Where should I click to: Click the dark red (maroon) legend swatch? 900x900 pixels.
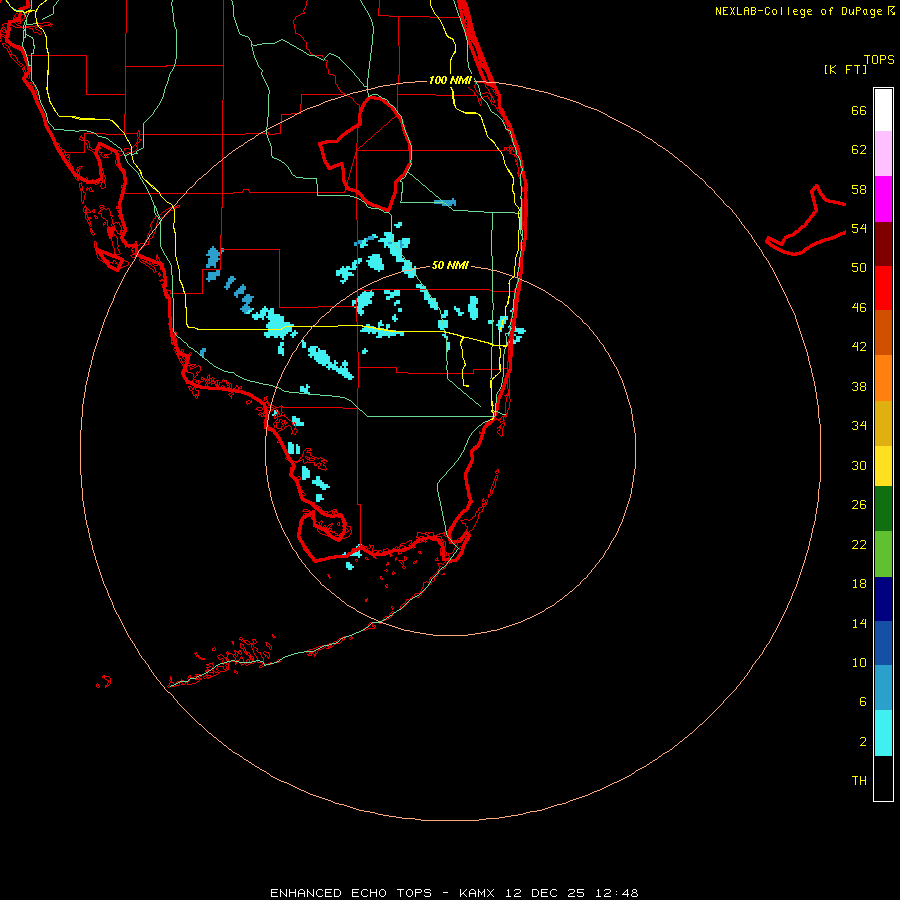883,243
